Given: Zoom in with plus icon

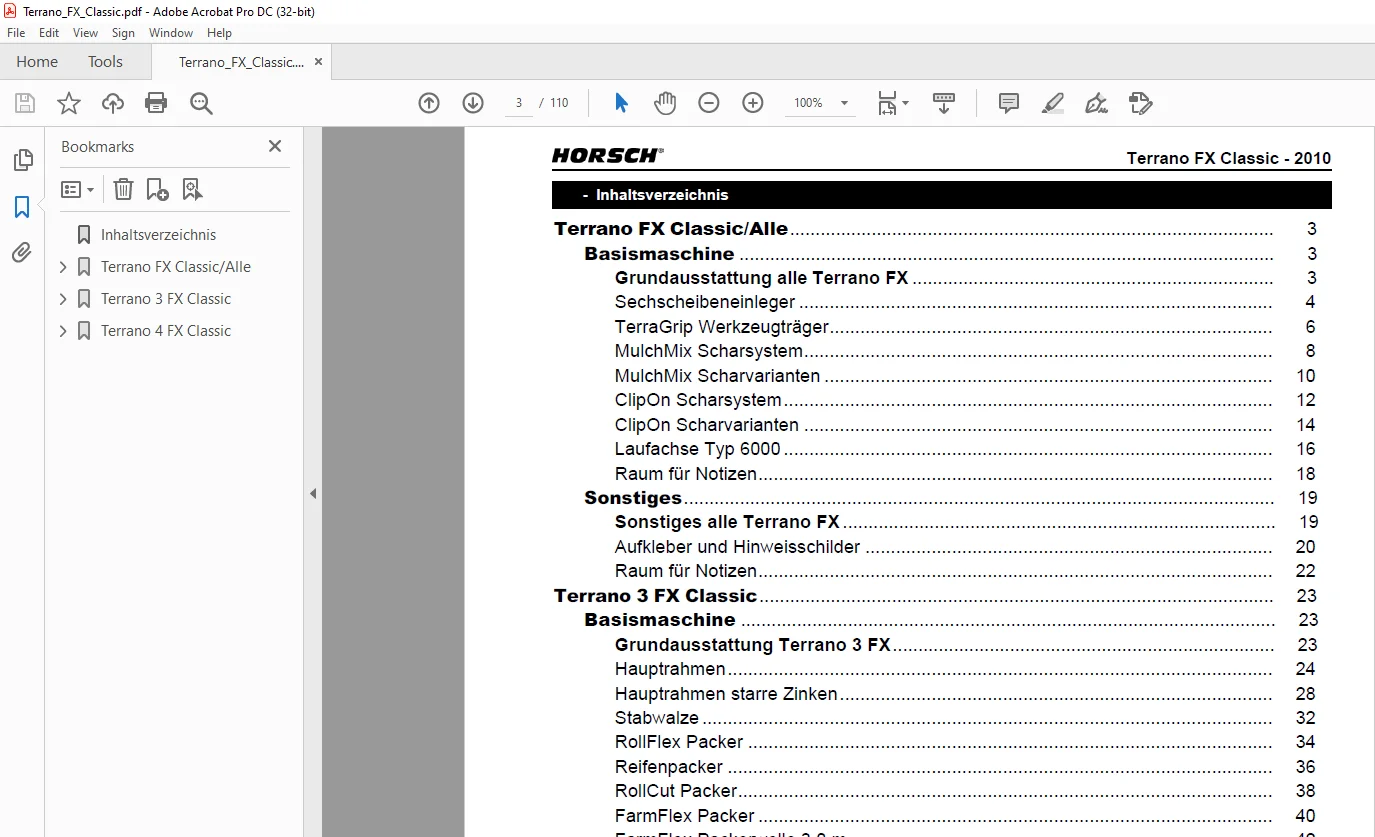Looking at the screenshot, I should [753, 103].
